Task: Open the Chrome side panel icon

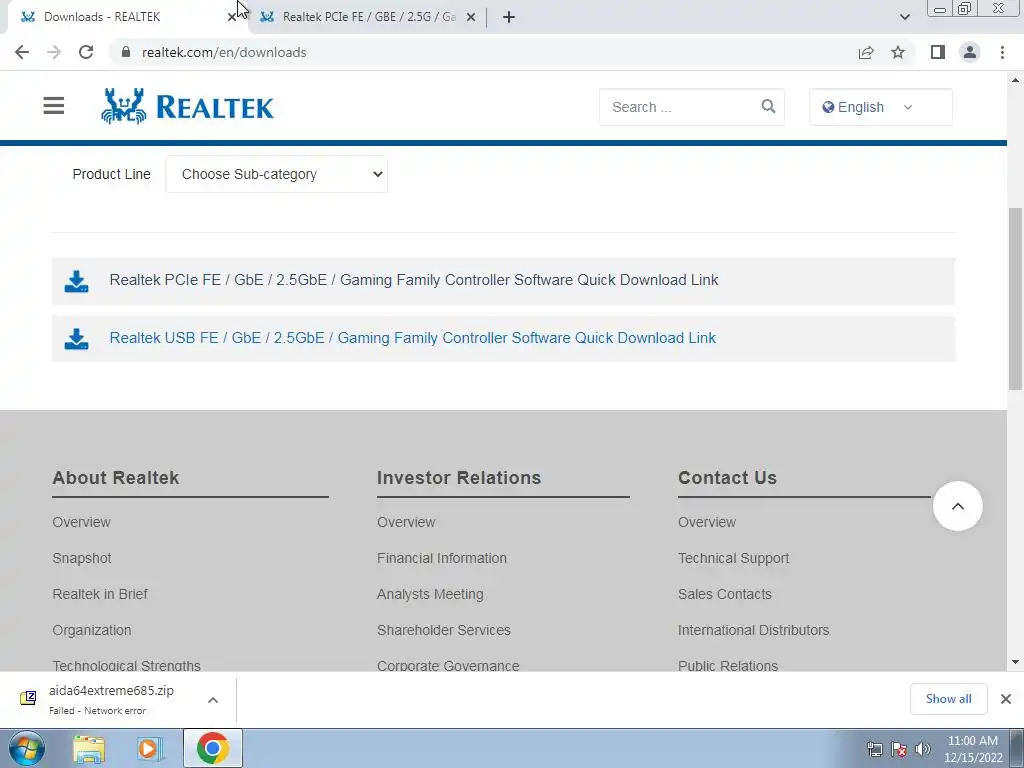Action: [938, 52]
